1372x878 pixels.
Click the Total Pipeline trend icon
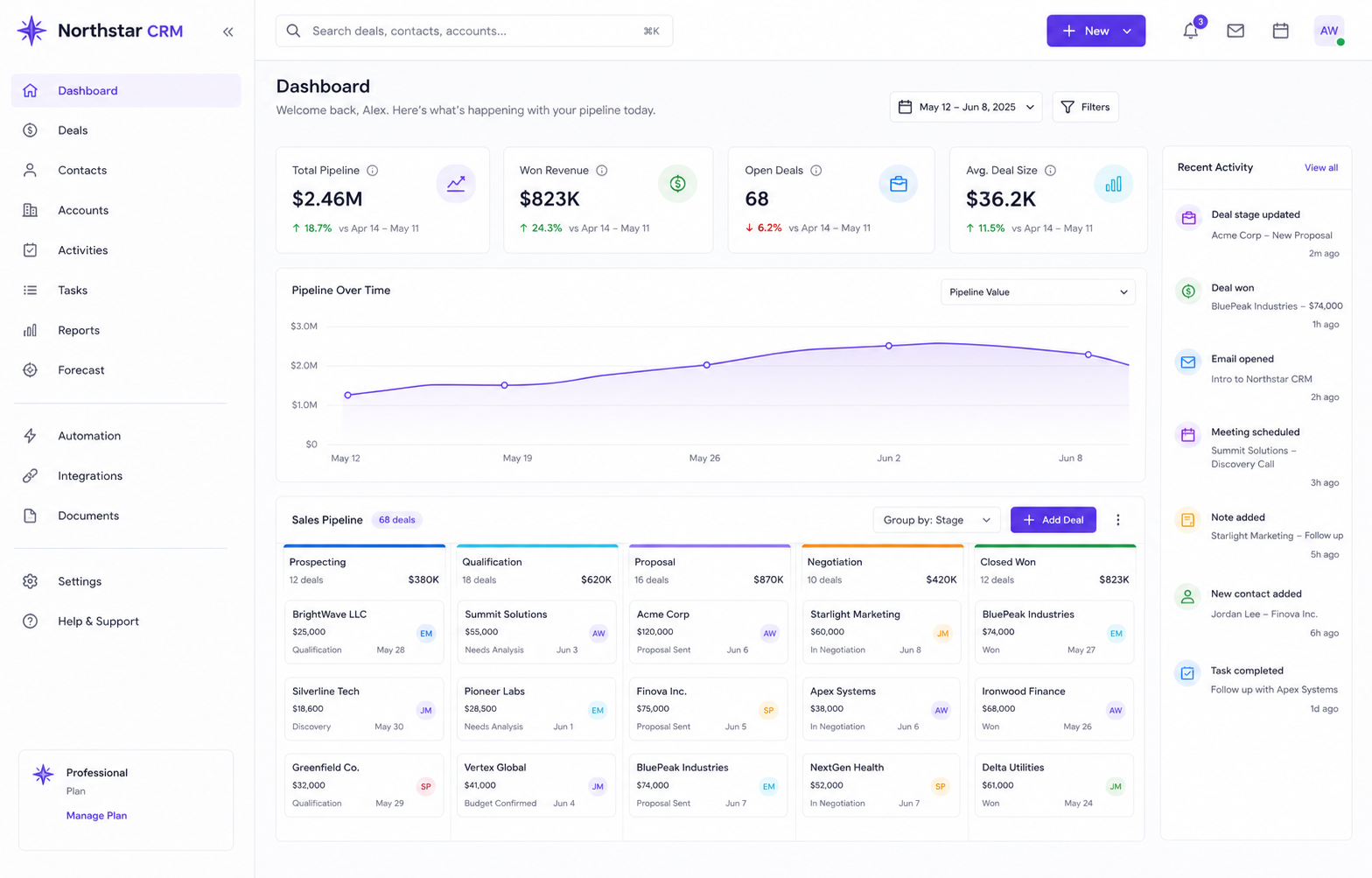click(x=456, y=184)
